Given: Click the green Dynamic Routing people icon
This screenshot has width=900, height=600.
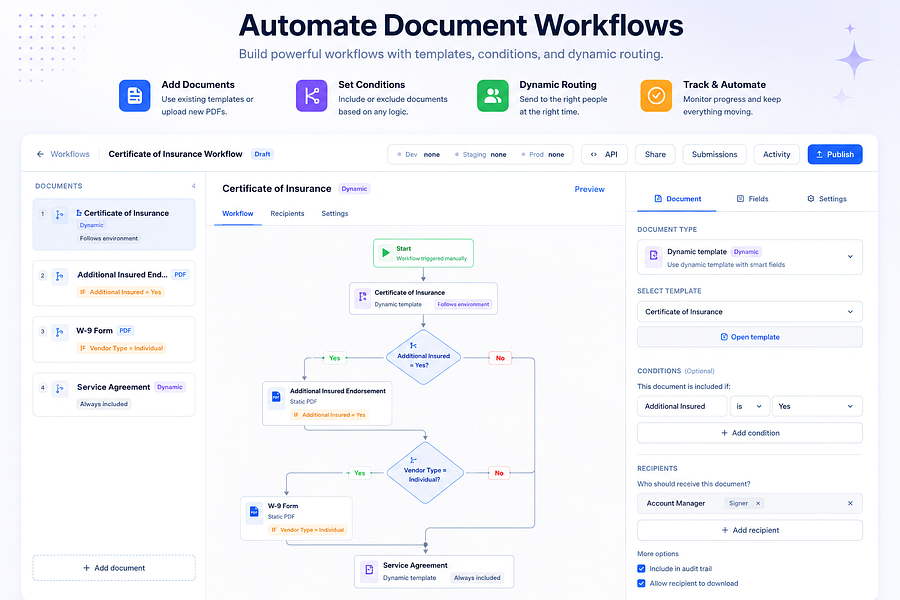Looking at the screenshot, I should pyautogui.click(x=492, y=95).
